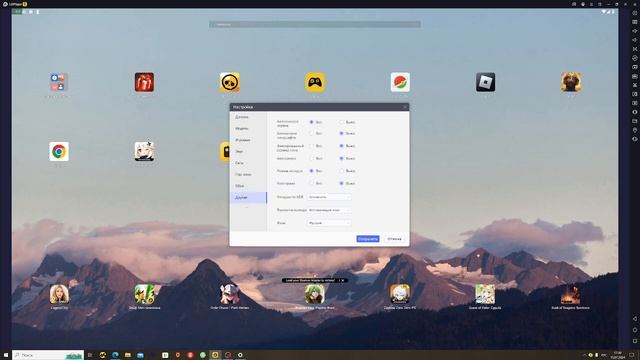Click the Windows taskbar search box
Screen dimensions: 640x360
48,355
